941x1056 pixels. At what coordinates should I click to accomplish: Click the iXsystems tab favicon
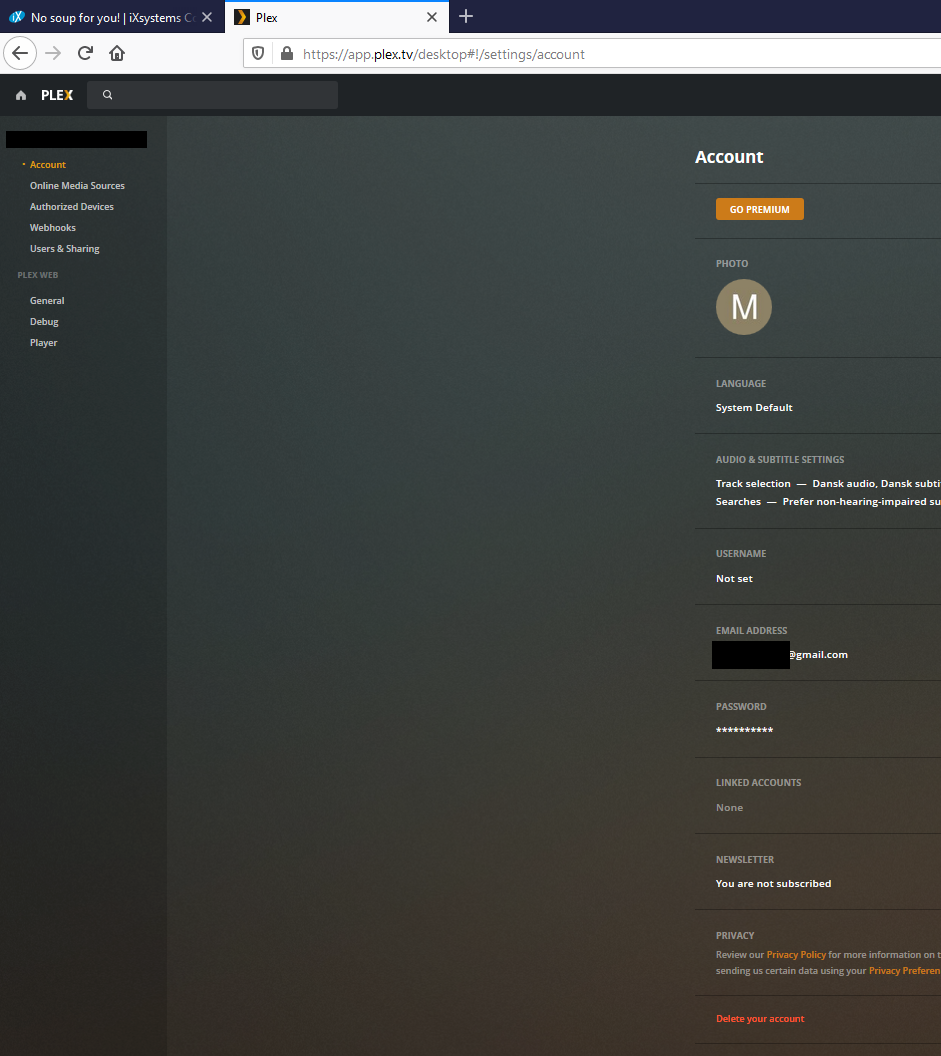click(x=17, y=18)
